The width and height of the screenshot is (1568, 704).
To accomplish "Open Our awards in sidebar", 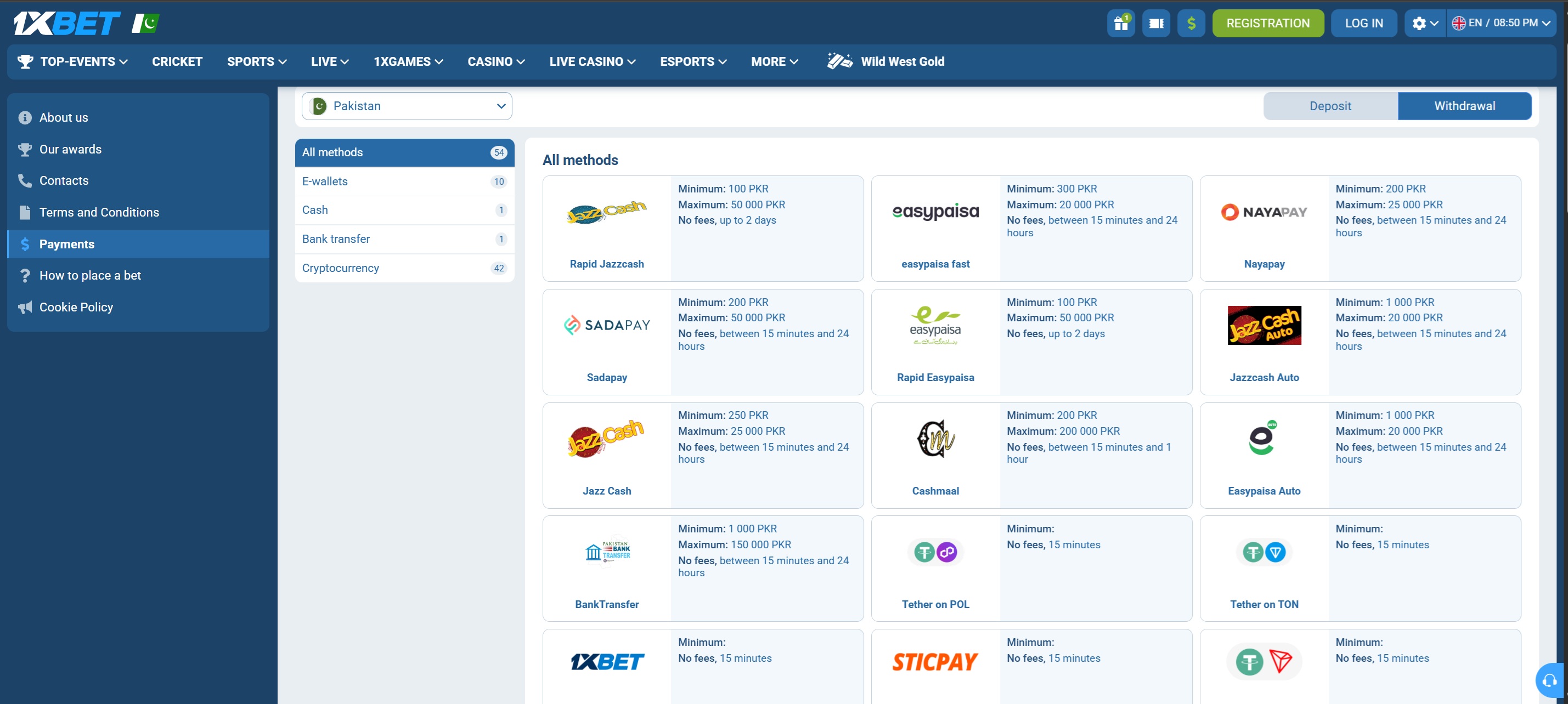I will tap(138, 149).
